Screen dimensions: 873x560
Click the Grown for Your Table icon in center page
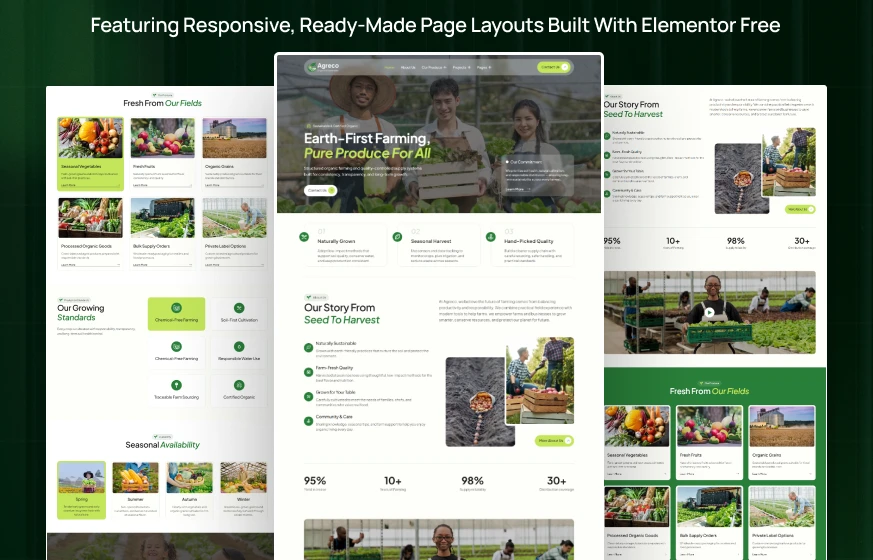pyautogui.click(x=308, y=396)
